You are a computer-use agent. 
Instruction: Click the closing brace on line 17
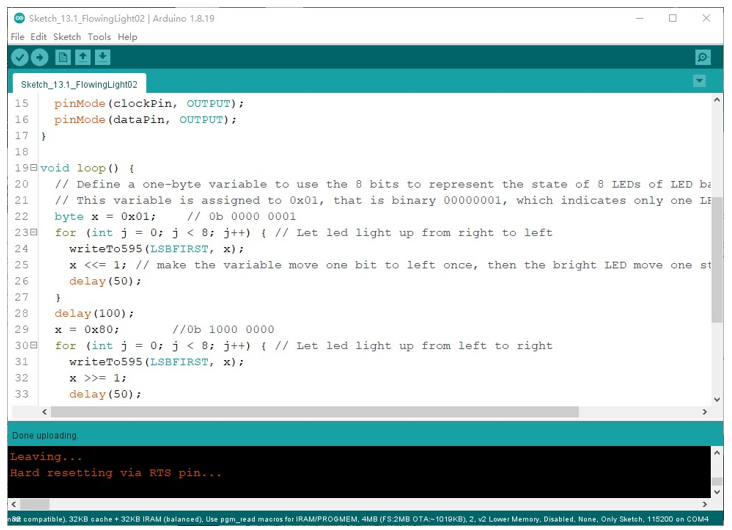(43, 136)
